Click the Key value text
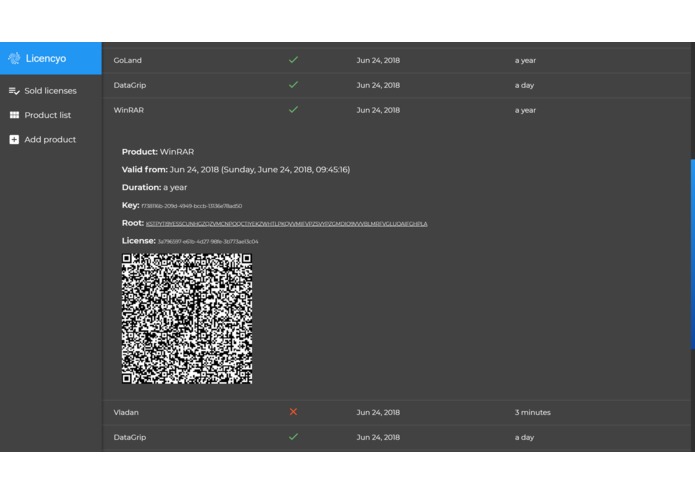The height and width of the screenshot is (494, 695). [x=191, y=206]
